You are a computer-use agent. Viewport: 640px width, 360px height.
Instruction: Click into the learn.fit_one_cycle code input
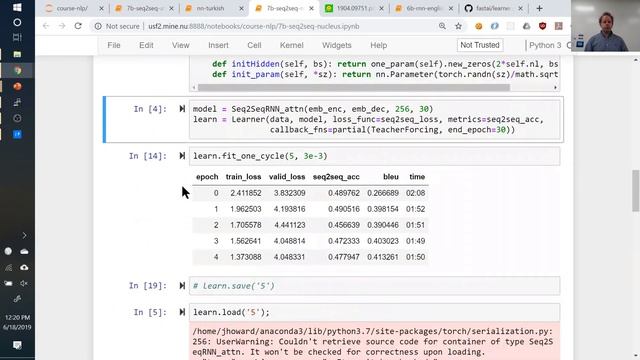[x=374, y=156]
